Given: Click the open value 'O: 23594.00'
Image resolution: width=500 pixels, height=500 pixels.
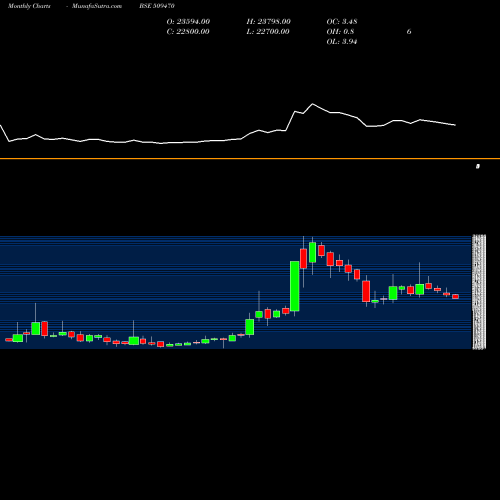Looking at the screenshot, I should pyautogui.click(x=188, y=22).
